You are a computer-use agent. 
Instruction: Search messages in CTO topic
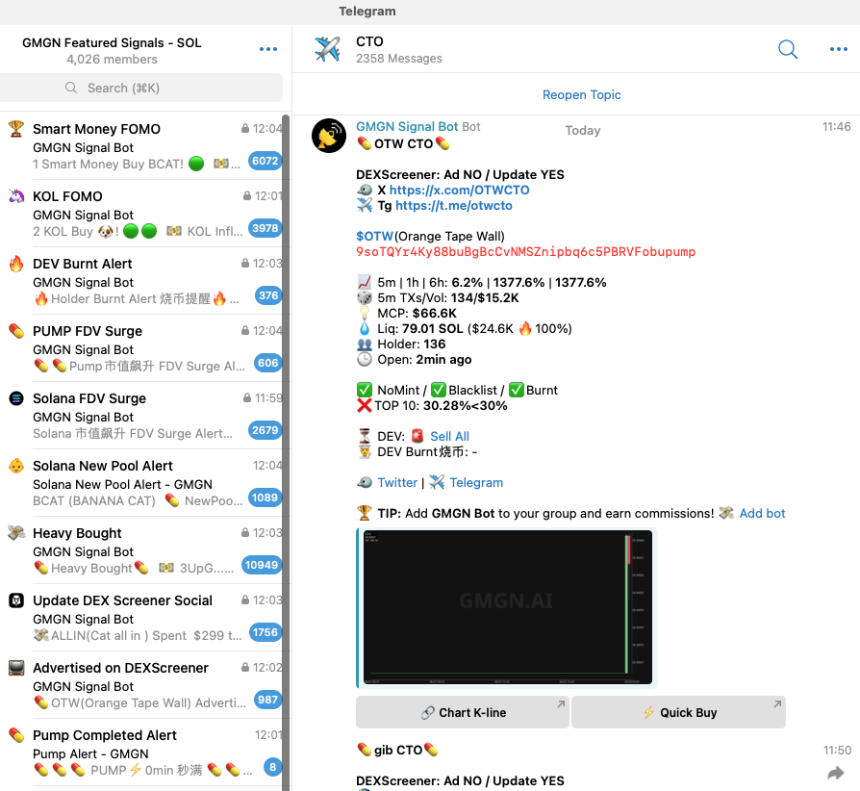coord(788,49)
